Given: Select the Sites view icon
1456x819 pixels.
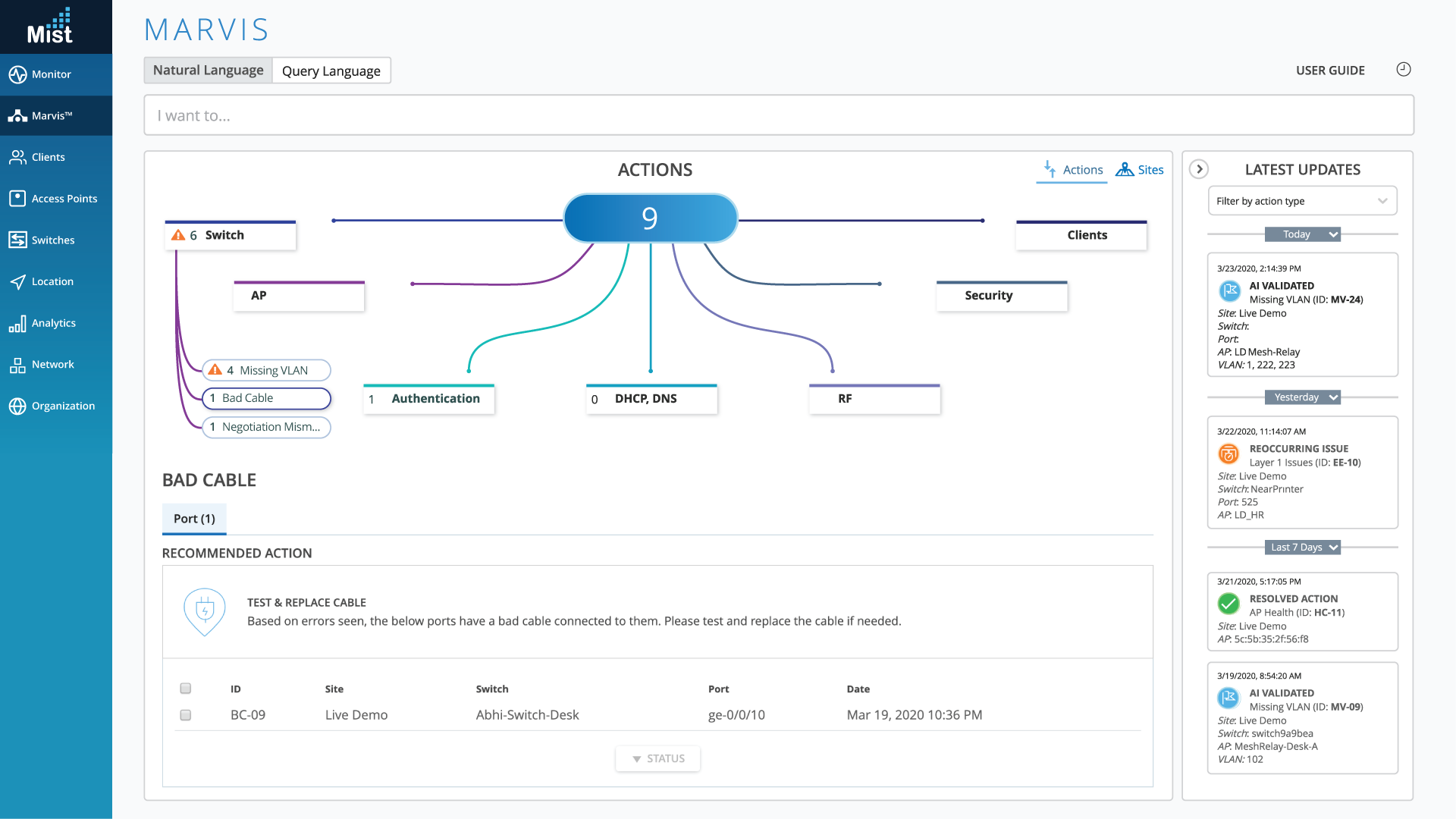Looking at the screenshot, I should pyautogui.click(x=1125, y=170).
